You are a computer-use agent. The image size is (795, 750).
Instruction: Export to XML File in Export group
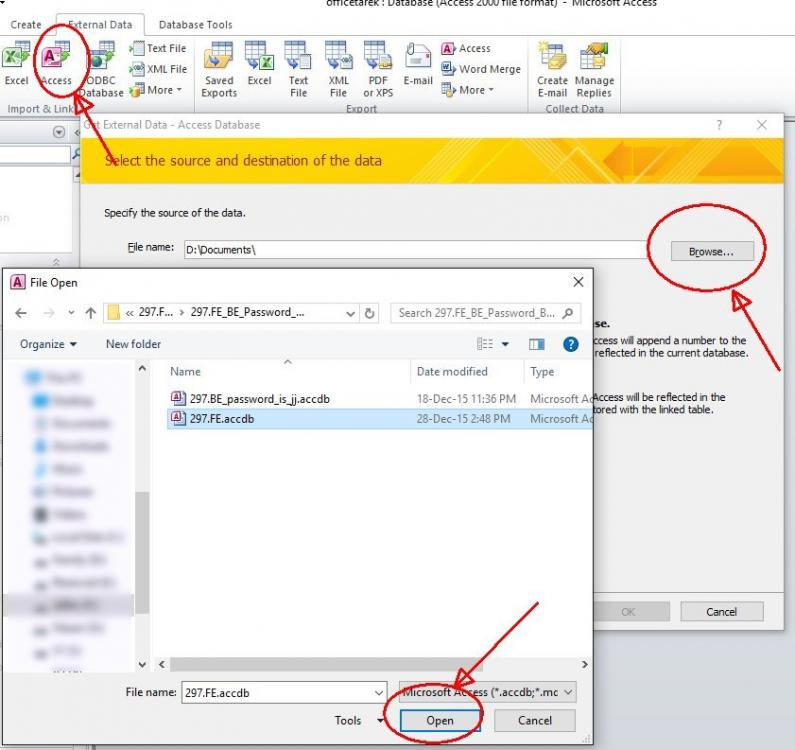click(x=338, y=69)
